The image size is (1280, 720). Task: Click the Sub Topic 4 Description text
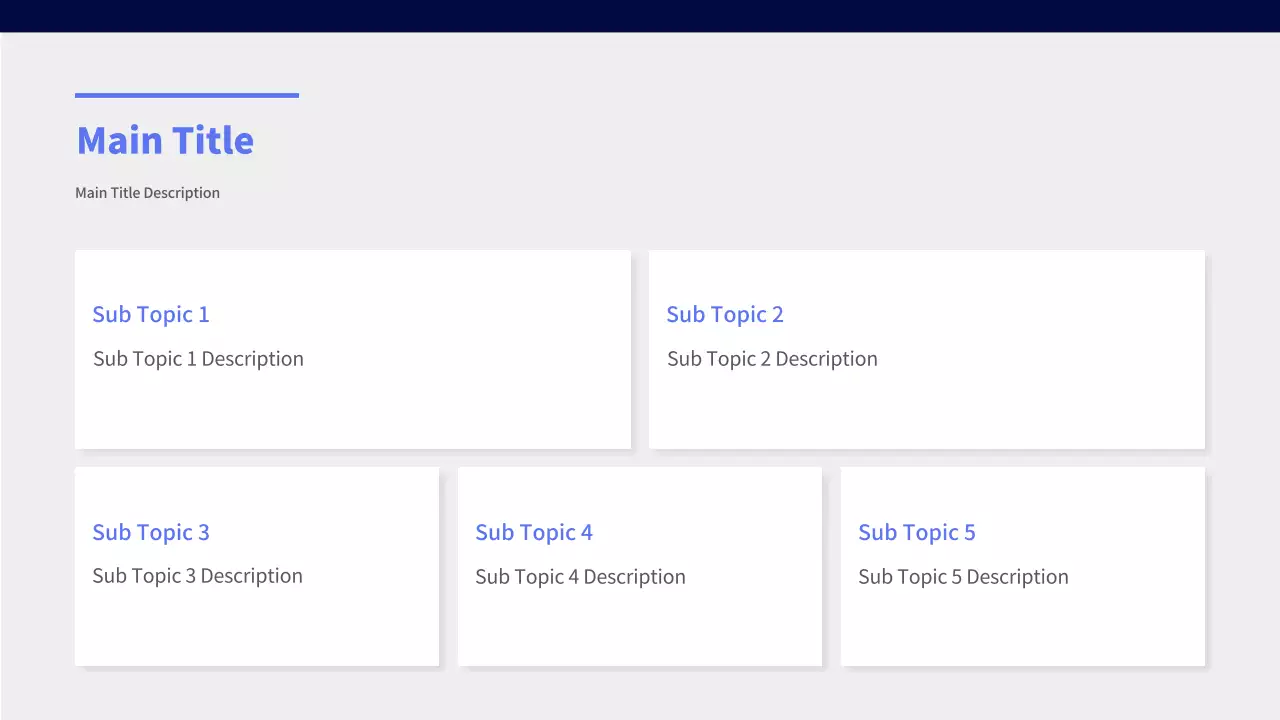pyautogui.click(x=580, y=577)
